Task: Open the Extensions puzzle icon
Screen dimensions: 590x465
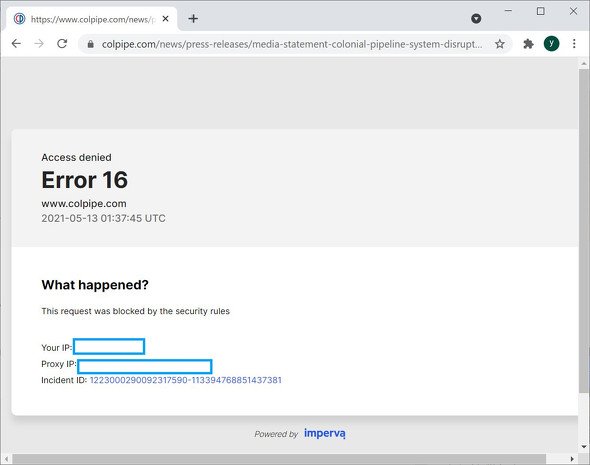Action: point(528,44)
